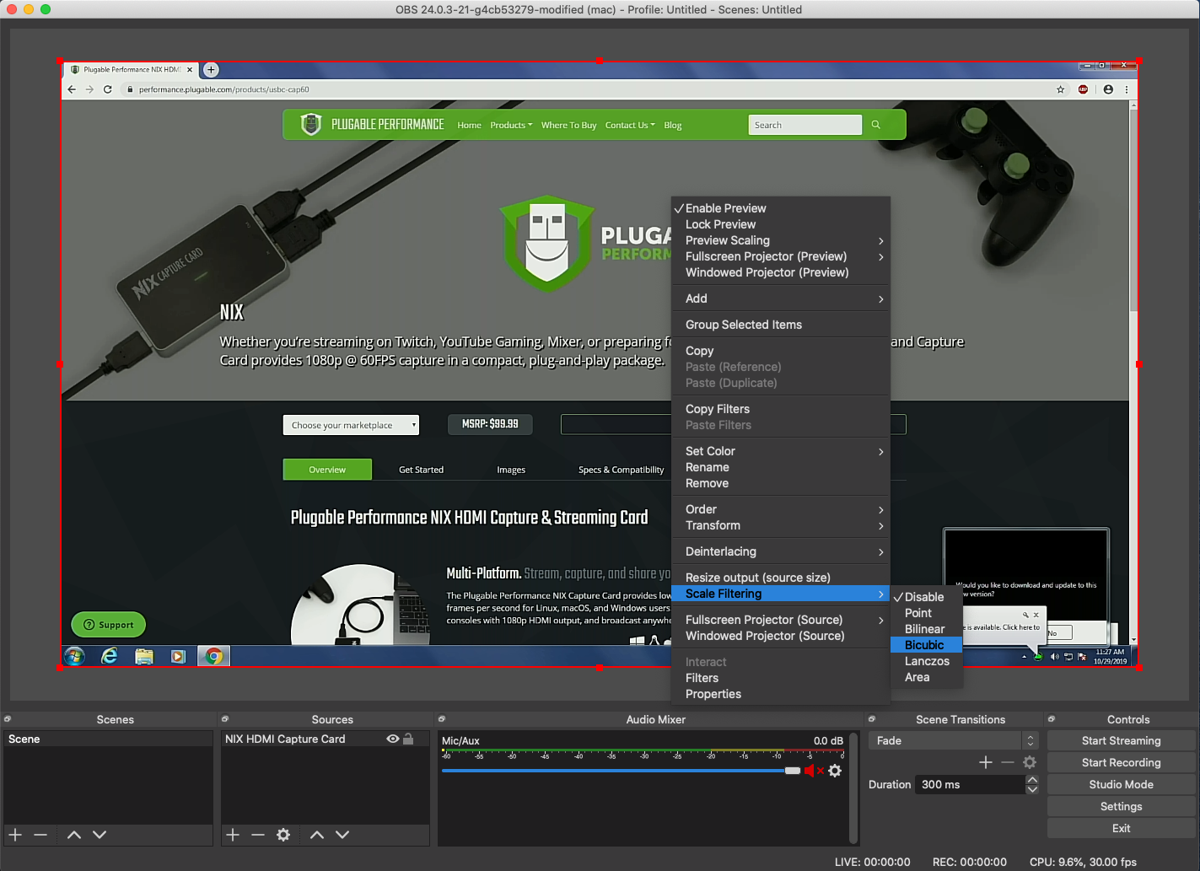Add a new source using the plus icon
Image resolution: width=1200 pixels, height=871 pixels.
231,834
